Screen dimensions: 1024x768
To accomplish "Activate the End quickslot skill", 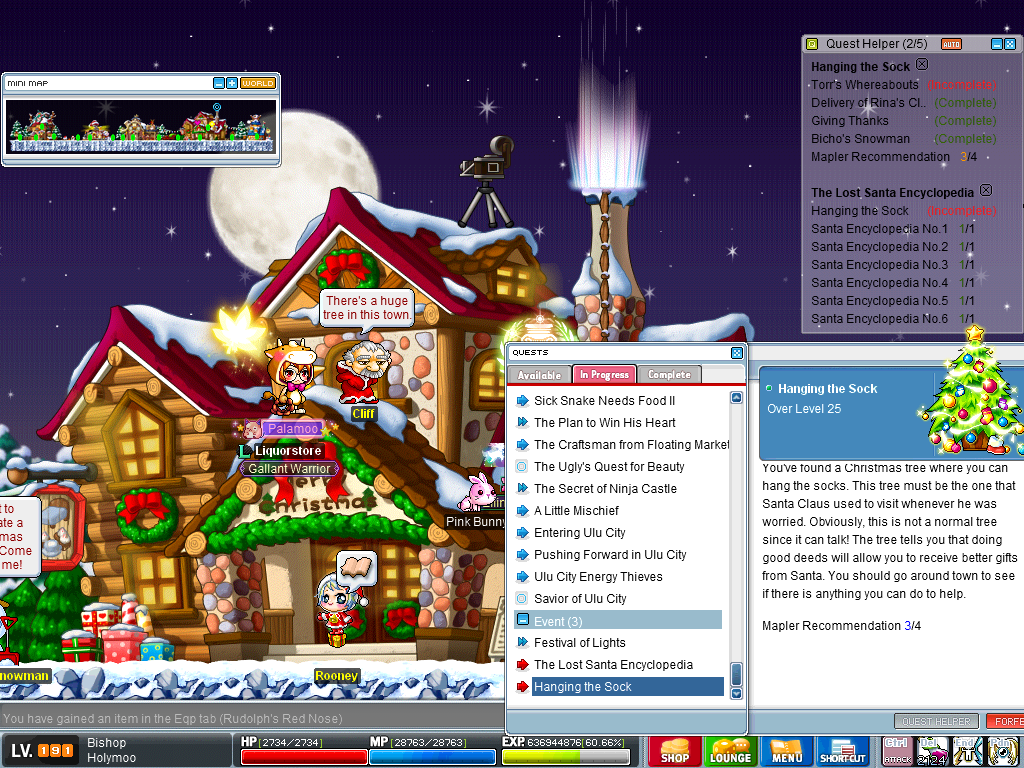I will pyautogui.click(x=967, y=751).
